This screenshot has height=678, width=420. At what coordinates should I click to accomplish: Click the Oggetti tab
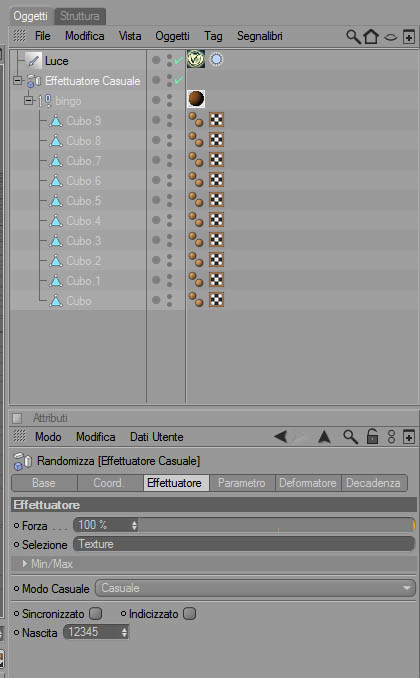tap(30, 16)
